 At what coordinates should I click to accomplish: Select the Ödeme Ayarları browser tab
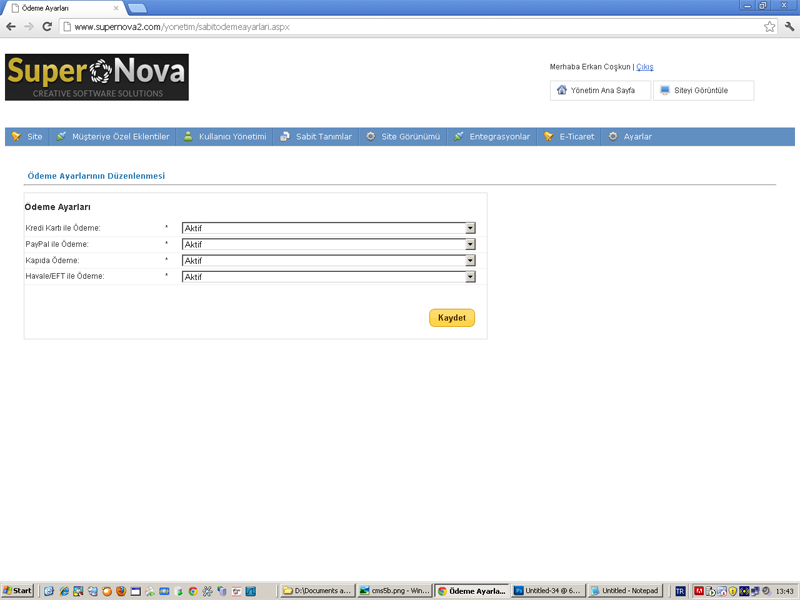click(x=64, y=8)
